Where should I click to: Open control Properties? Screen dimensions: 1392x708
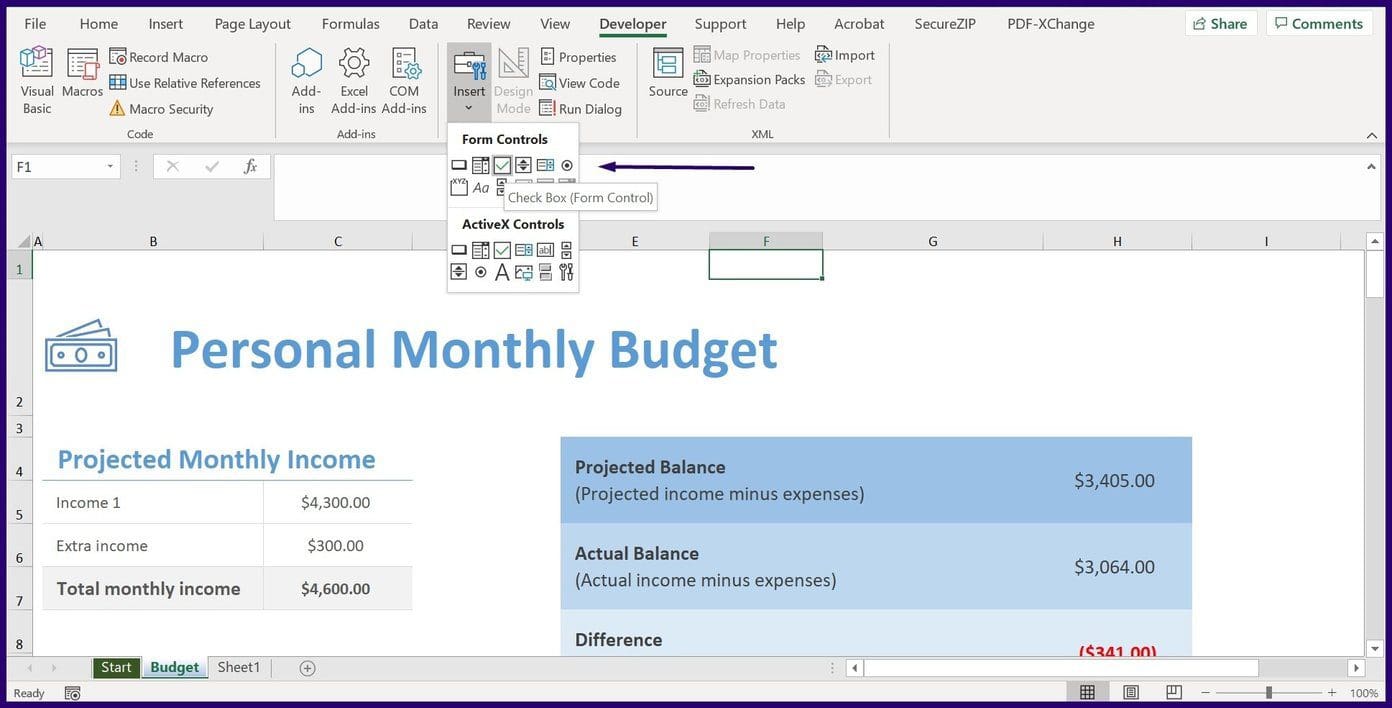pos(578,57)
